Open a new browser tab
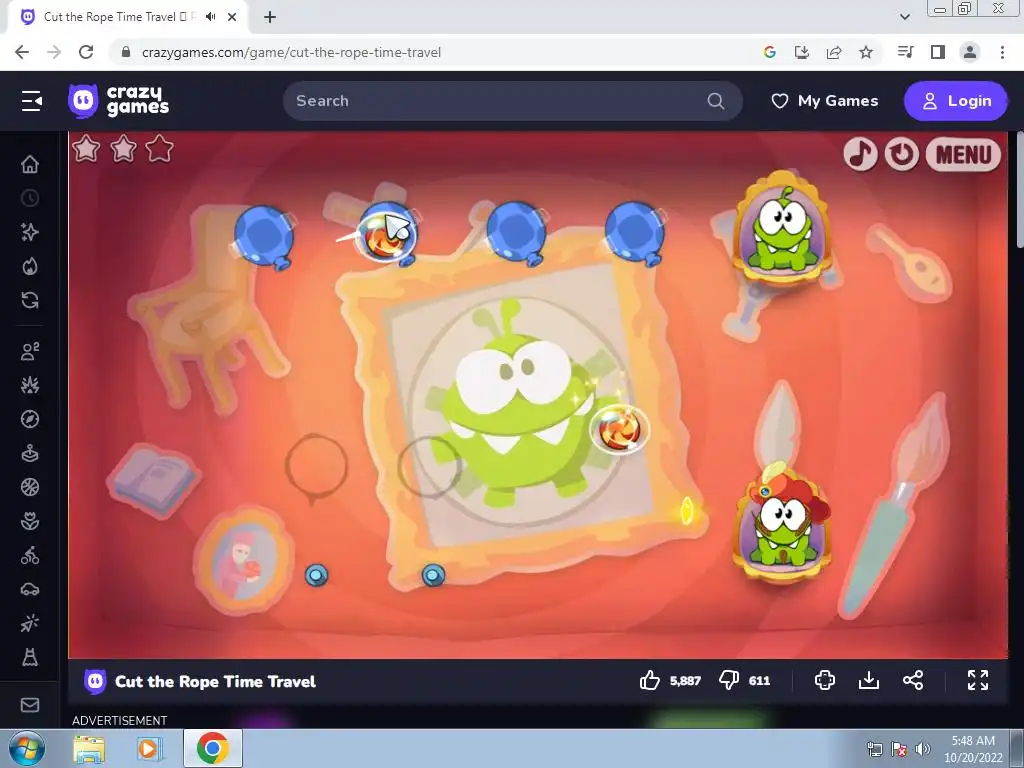1024x768 pixels. coord(270,17)
